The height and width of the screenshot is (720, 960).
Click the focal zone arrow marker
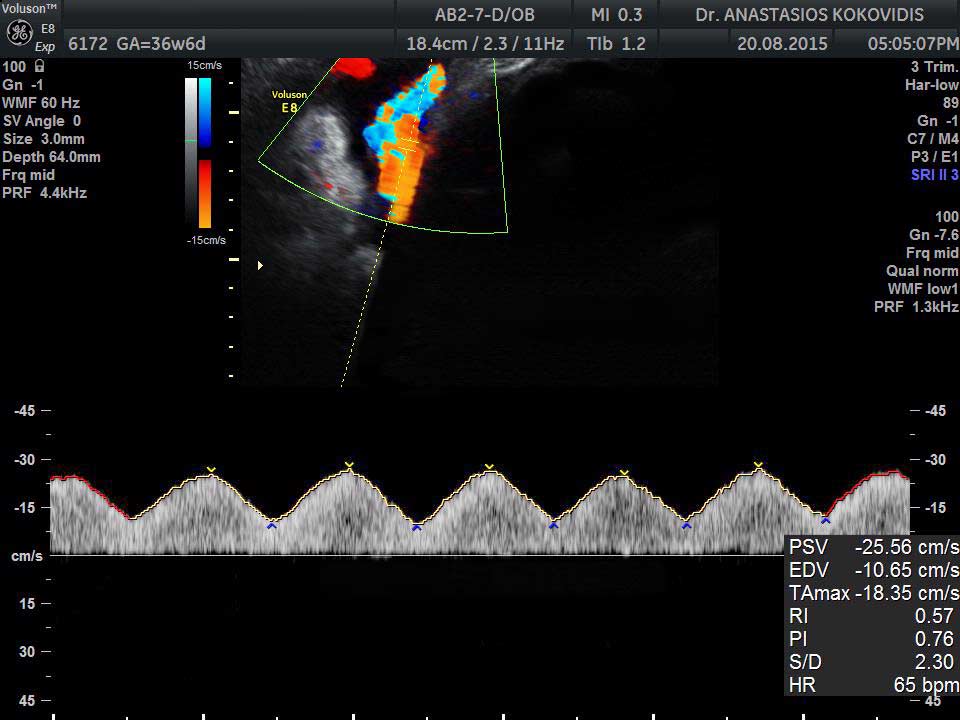(260, 265)
